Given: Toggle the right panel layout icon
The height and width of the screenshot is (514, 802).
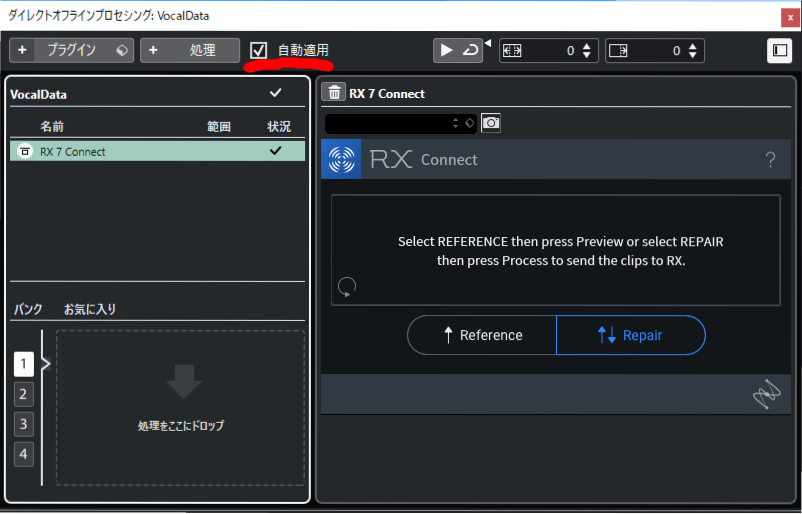Looking at the screenshot, I should [779, 50].
